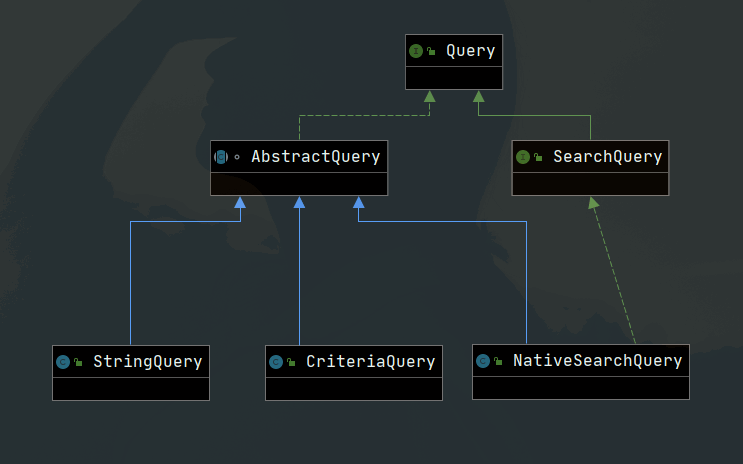This screenshot has height=464, width=743.
Task: Click the members compartment of CriteriaQuery node
Action: pyautogui.click(x=354, y=389)
